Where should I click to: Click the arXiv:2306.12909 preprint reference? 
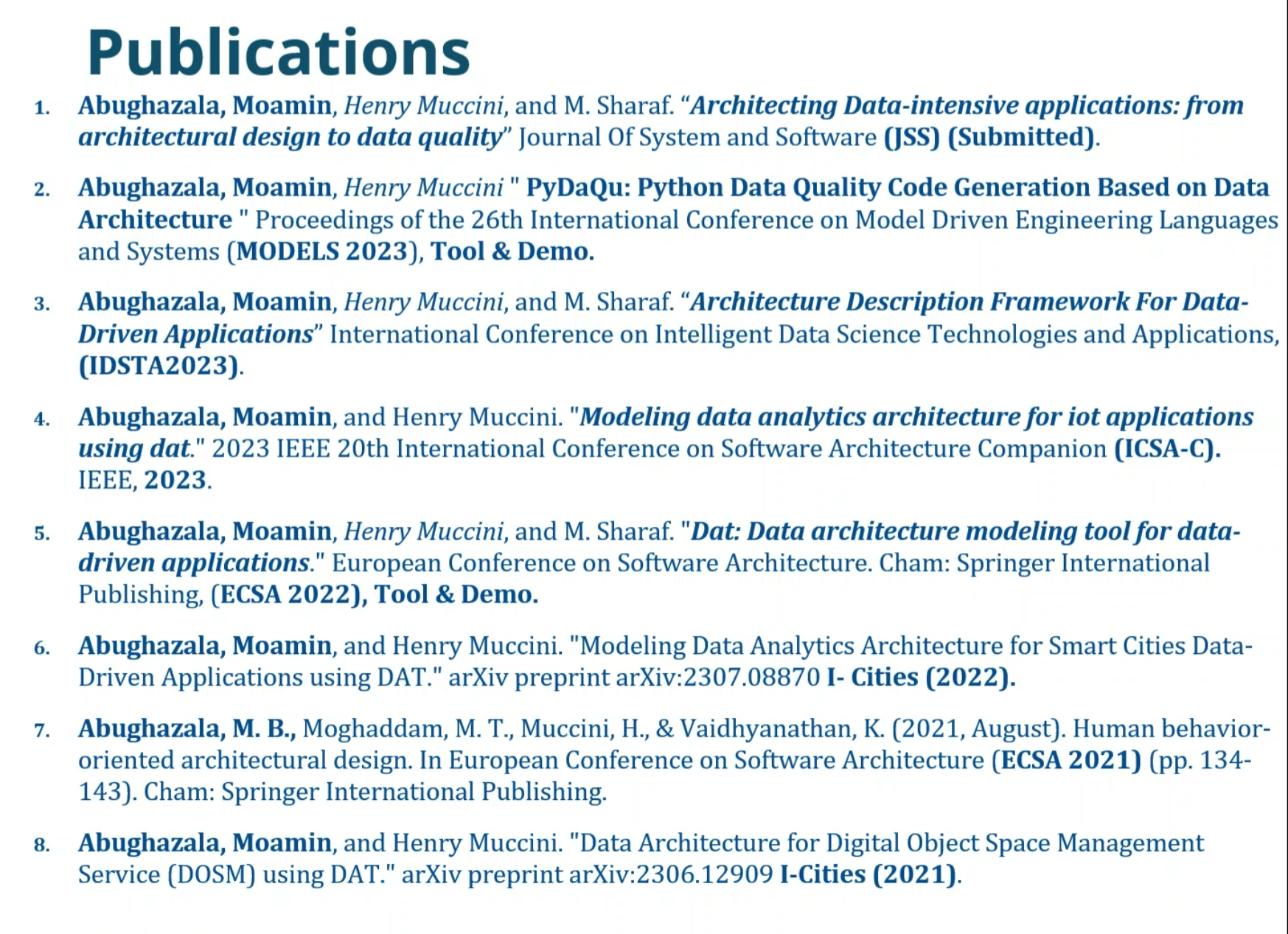pos(671,875)
